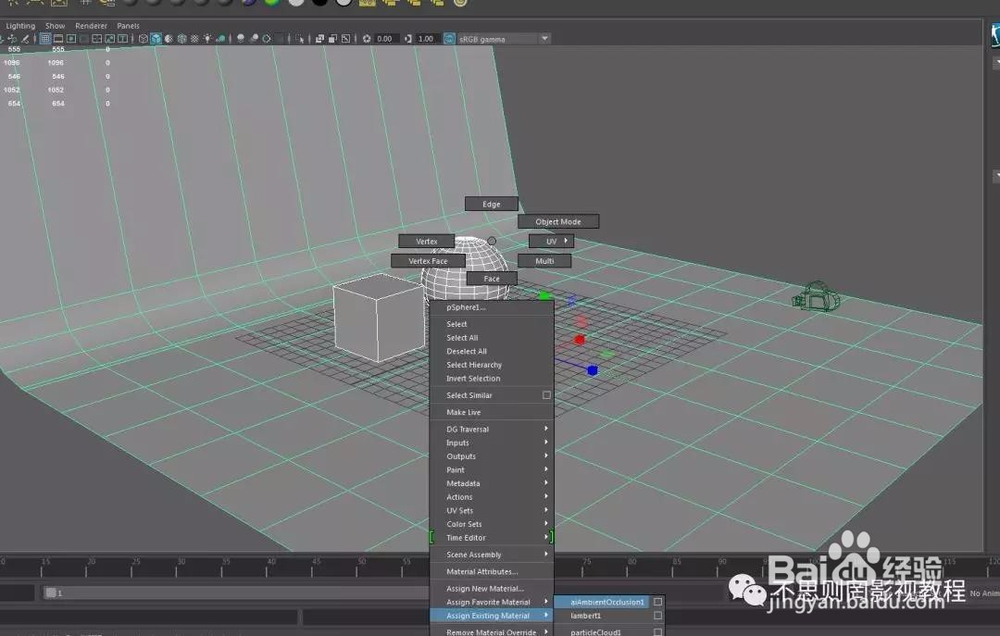
Task: Toggle the blue color management icon
Action: (x=450, y=39)
